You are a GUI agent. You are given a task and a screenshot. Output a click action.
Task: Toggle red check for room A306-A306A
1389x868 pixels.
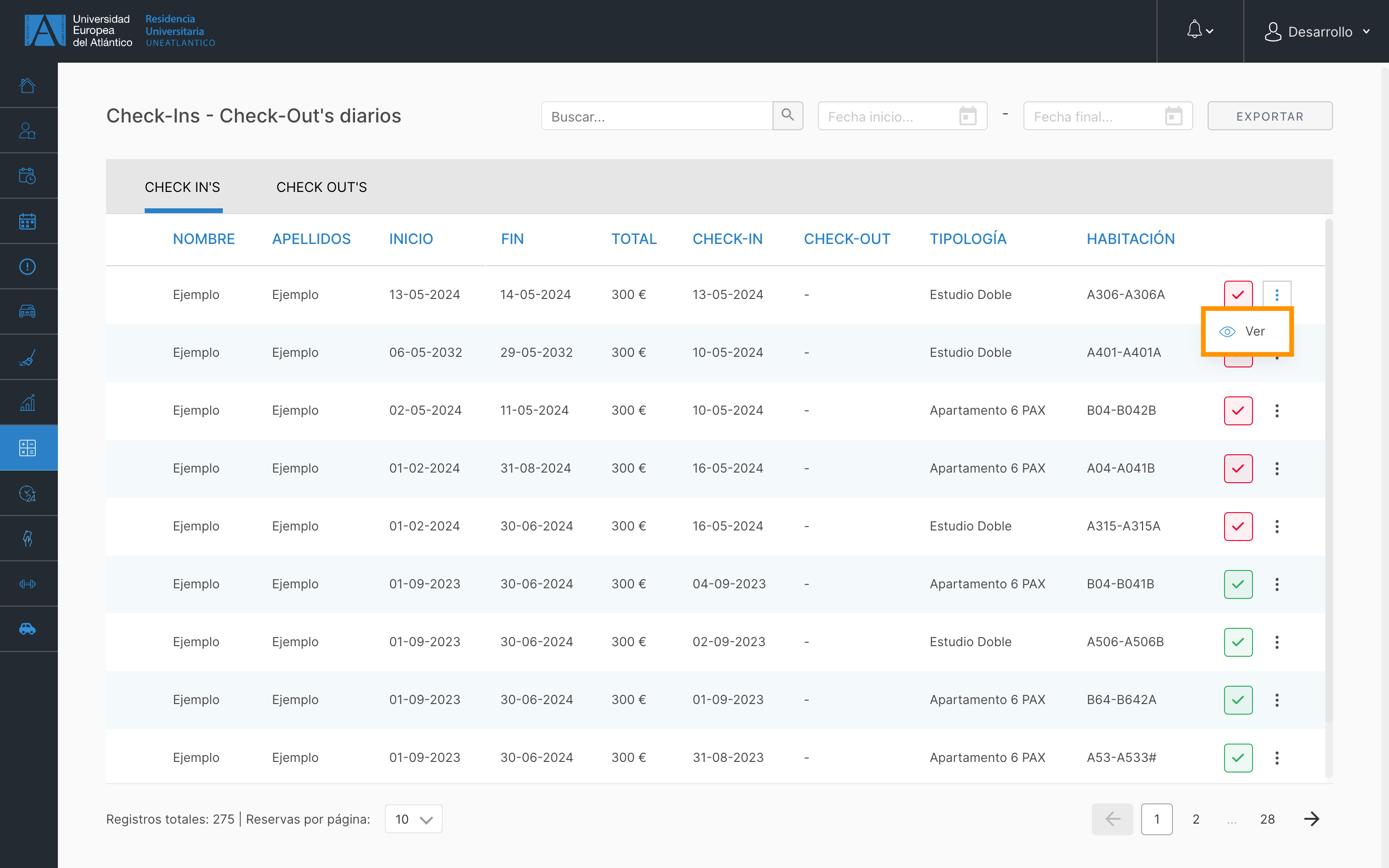coord(1238,295)
